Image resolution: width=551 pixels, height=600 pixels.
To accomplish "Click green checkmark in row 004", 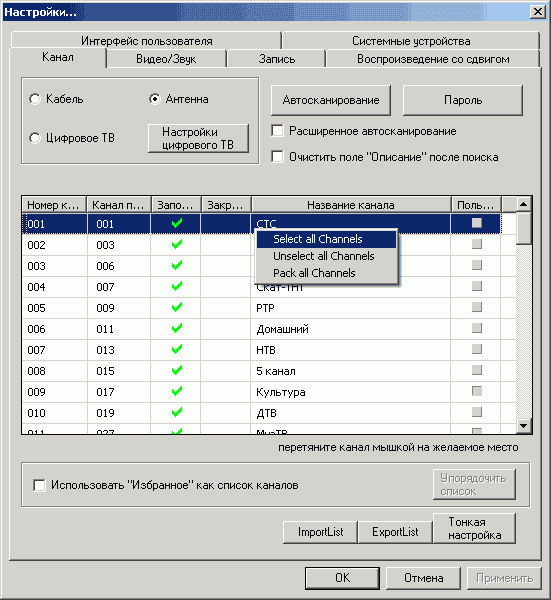I will (x=176, y=286).
